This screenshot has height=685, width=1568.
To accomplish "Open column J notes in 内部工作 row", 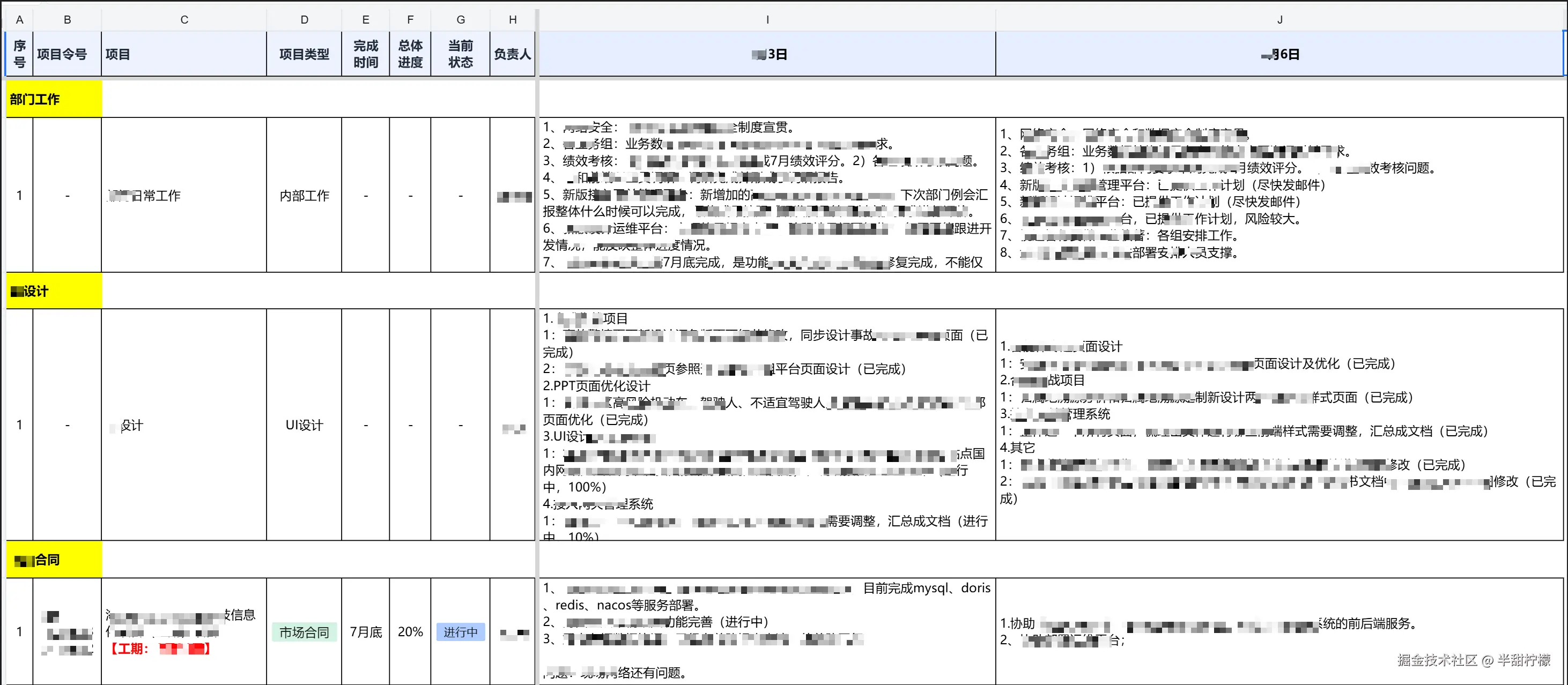I will pyautogui.click(x=1279, y=195).
